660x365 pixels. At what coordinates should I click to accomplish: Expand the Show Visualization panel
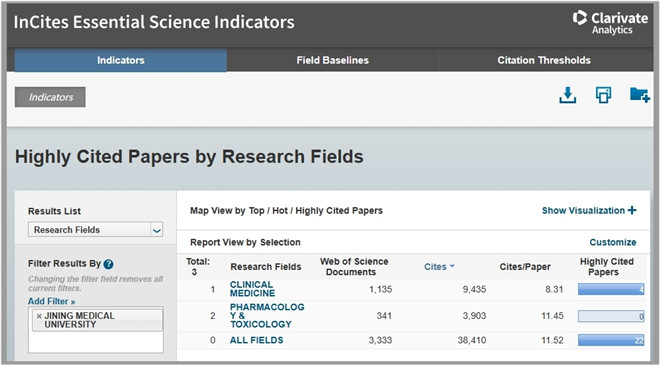pyautogui.click(x=589, y=210)
